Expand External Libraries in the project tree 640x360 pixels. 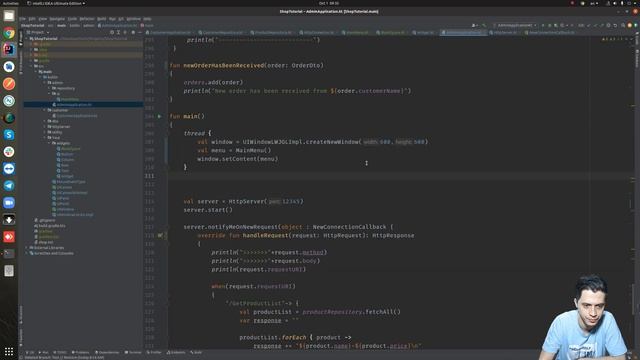point(27,248)
